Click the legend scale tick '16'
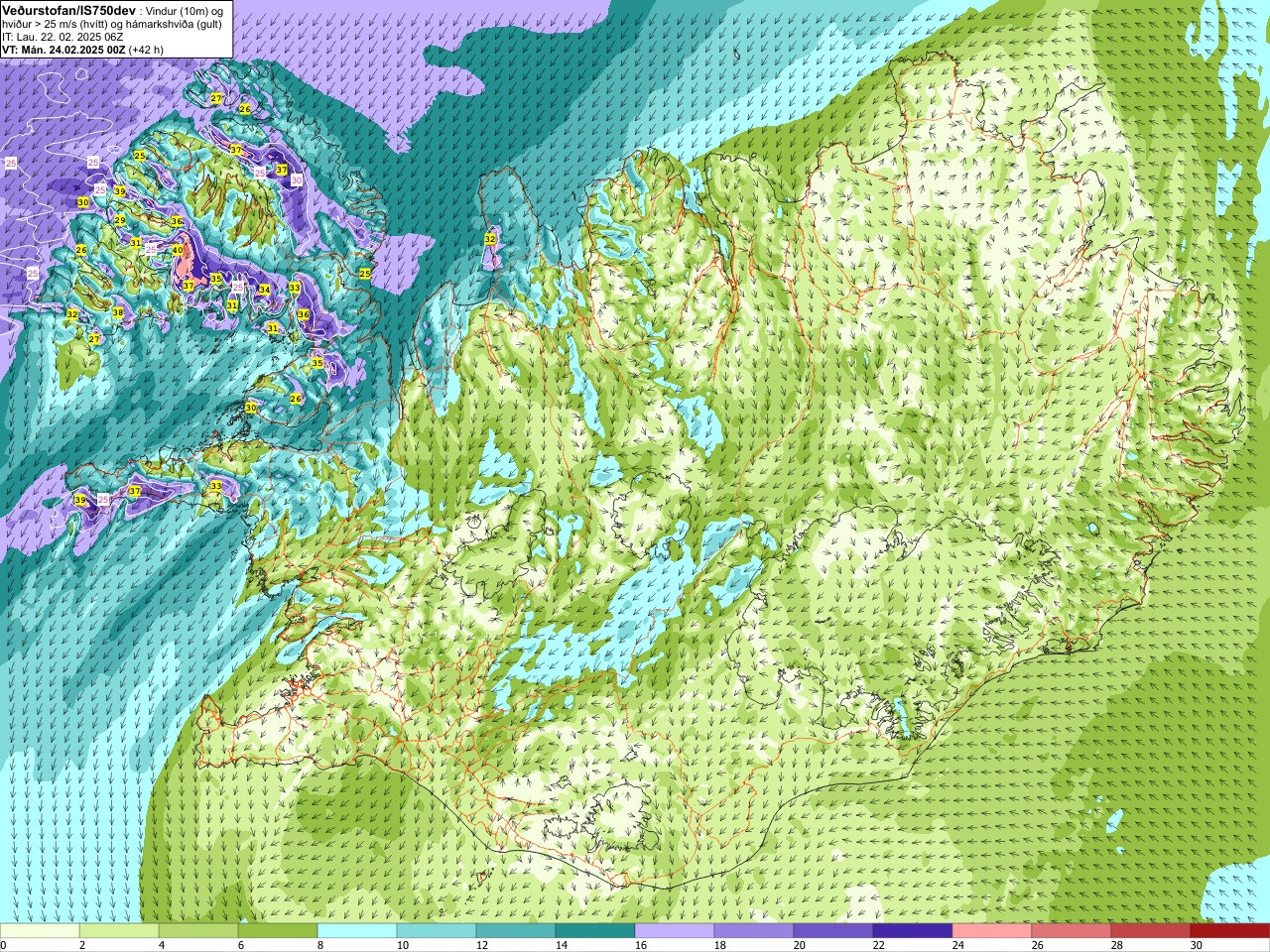 pos(641,945)
